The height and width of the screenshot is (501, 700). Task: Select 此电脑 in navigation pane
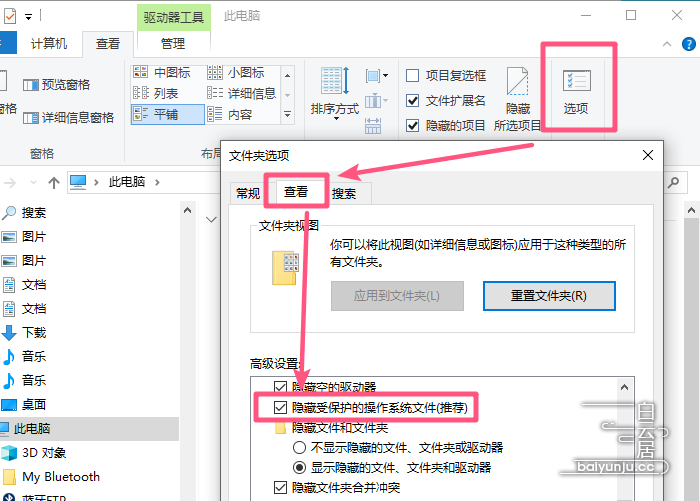coord(89,429)
